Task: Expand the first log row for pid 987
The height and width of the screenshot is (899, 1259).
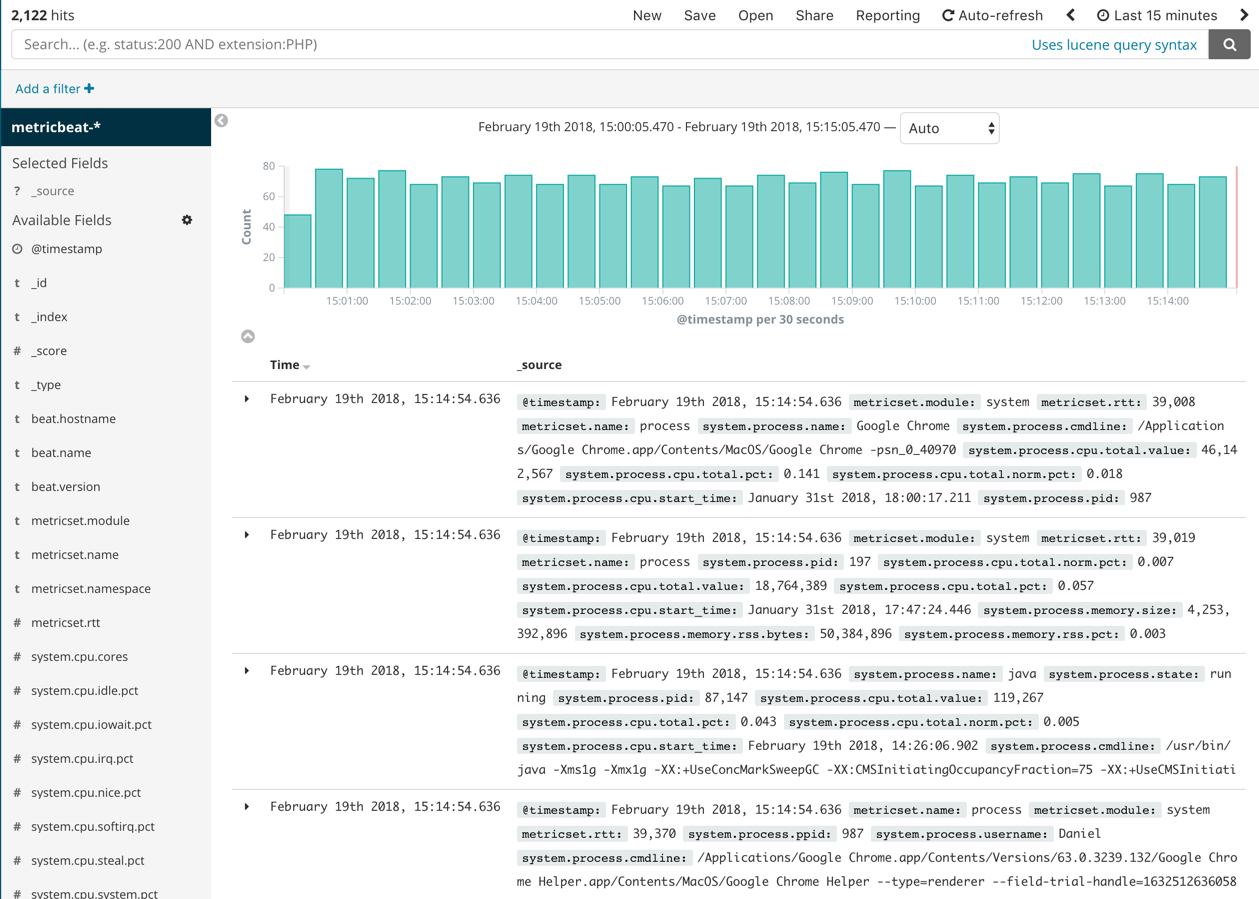Action: coord(247,399)
